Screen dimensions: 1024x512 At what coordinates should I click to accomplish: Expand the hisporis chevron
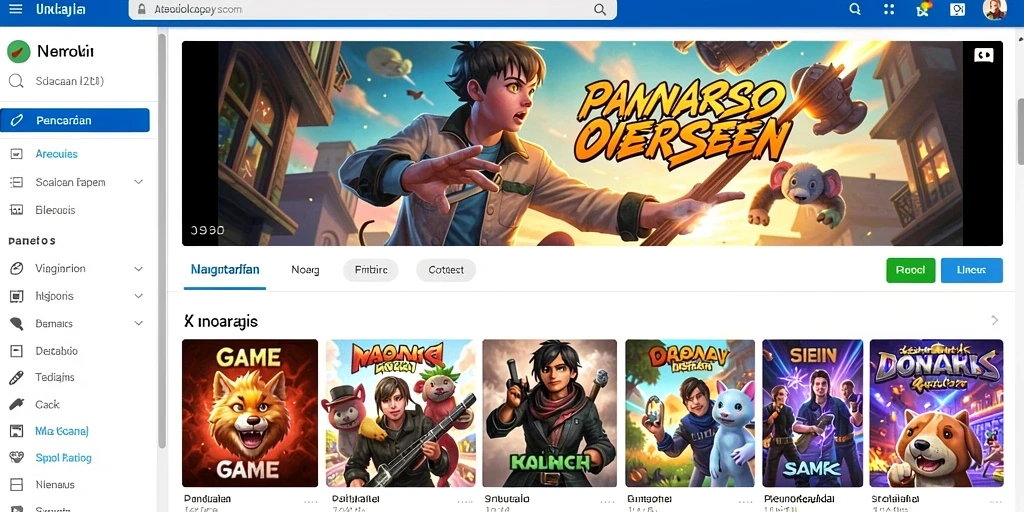click(138, 296)
